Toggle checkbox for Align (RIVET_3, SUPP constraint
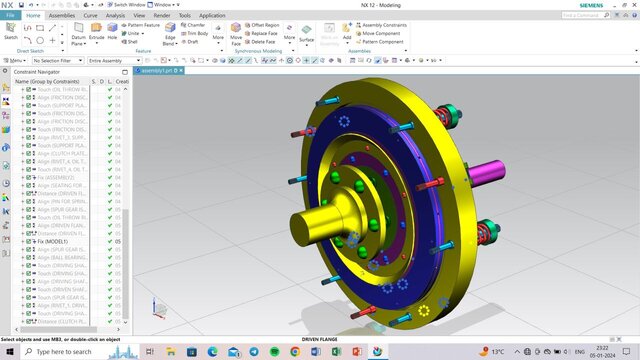 29,138
